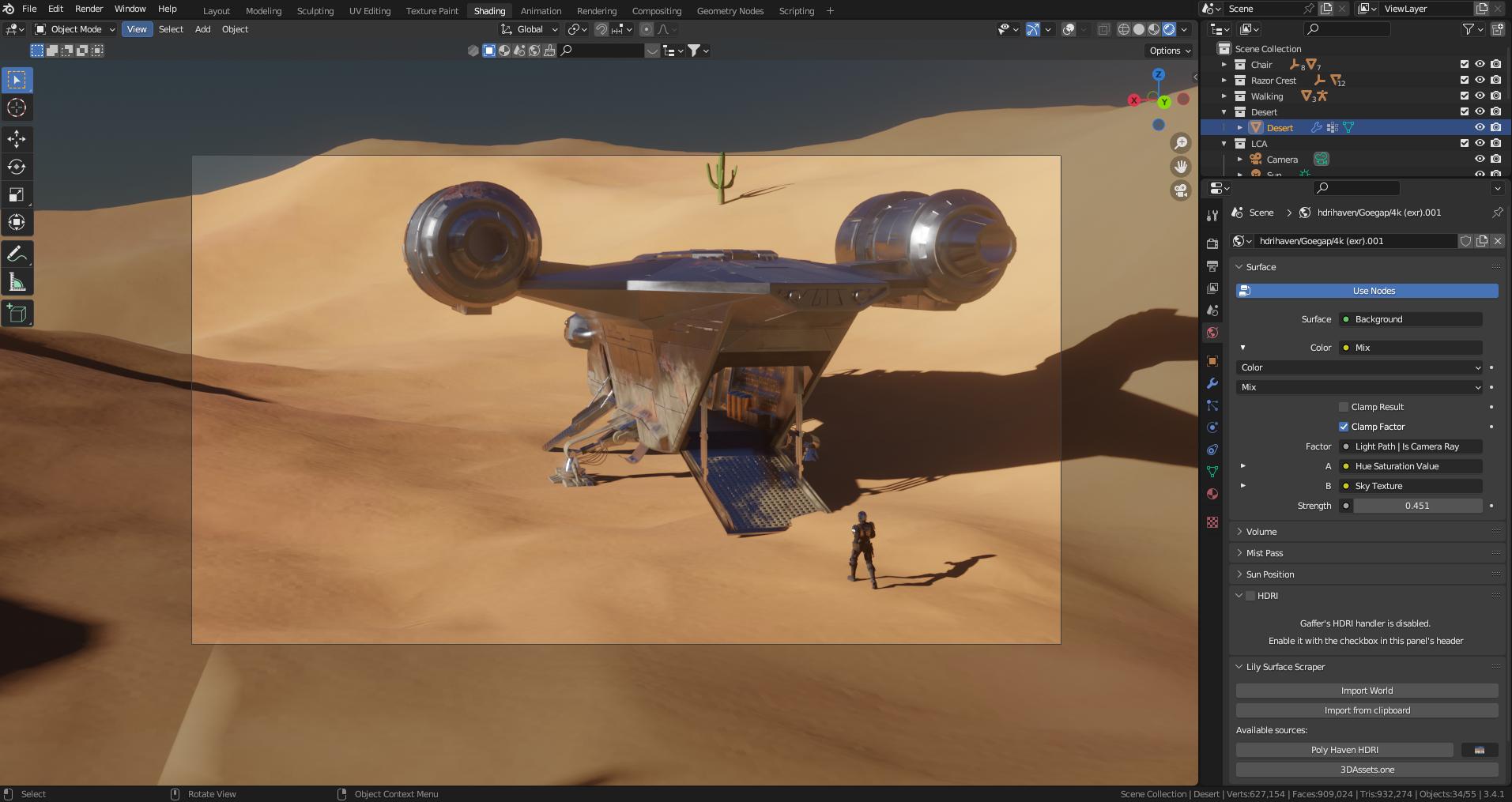
Task: Uncheck the Chair collection checkbox
Action: pyautogui.click(x=1465, y=65)
